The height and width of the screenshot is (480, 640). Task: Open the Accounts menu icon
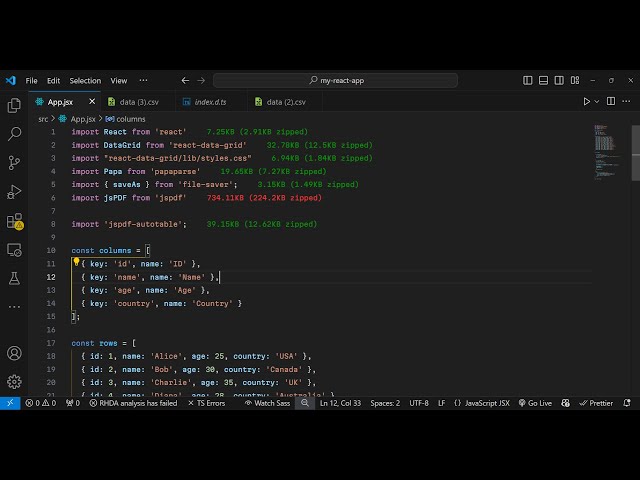(14, 353)
